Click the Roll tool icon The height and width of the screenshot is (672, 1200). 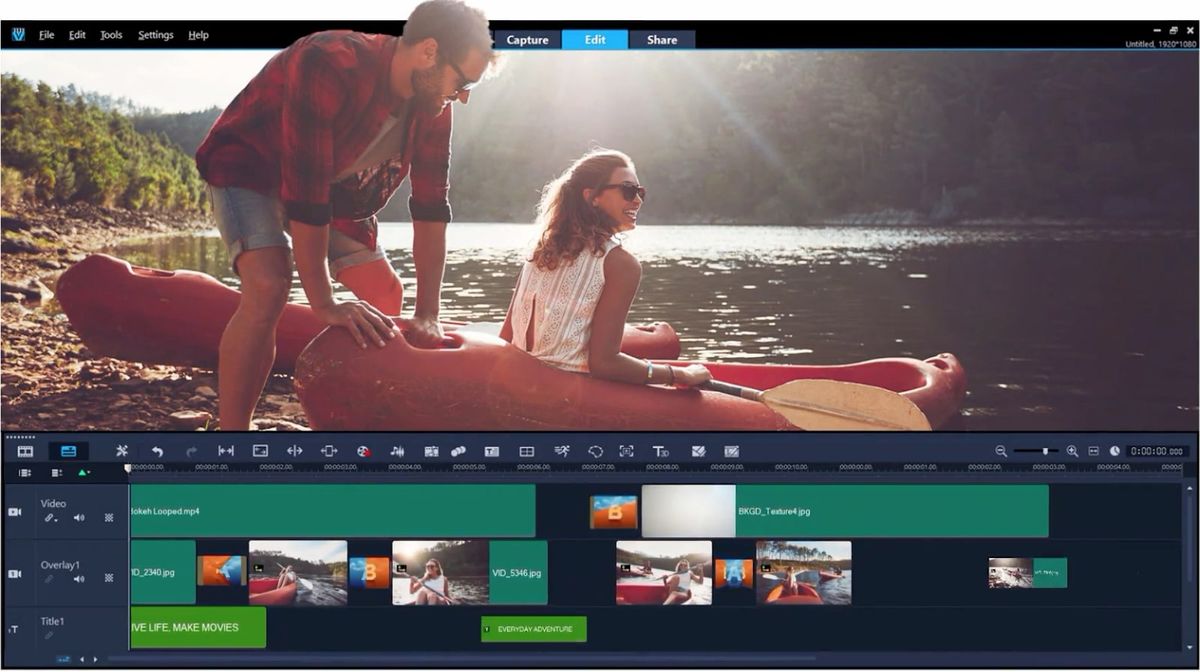294,452
